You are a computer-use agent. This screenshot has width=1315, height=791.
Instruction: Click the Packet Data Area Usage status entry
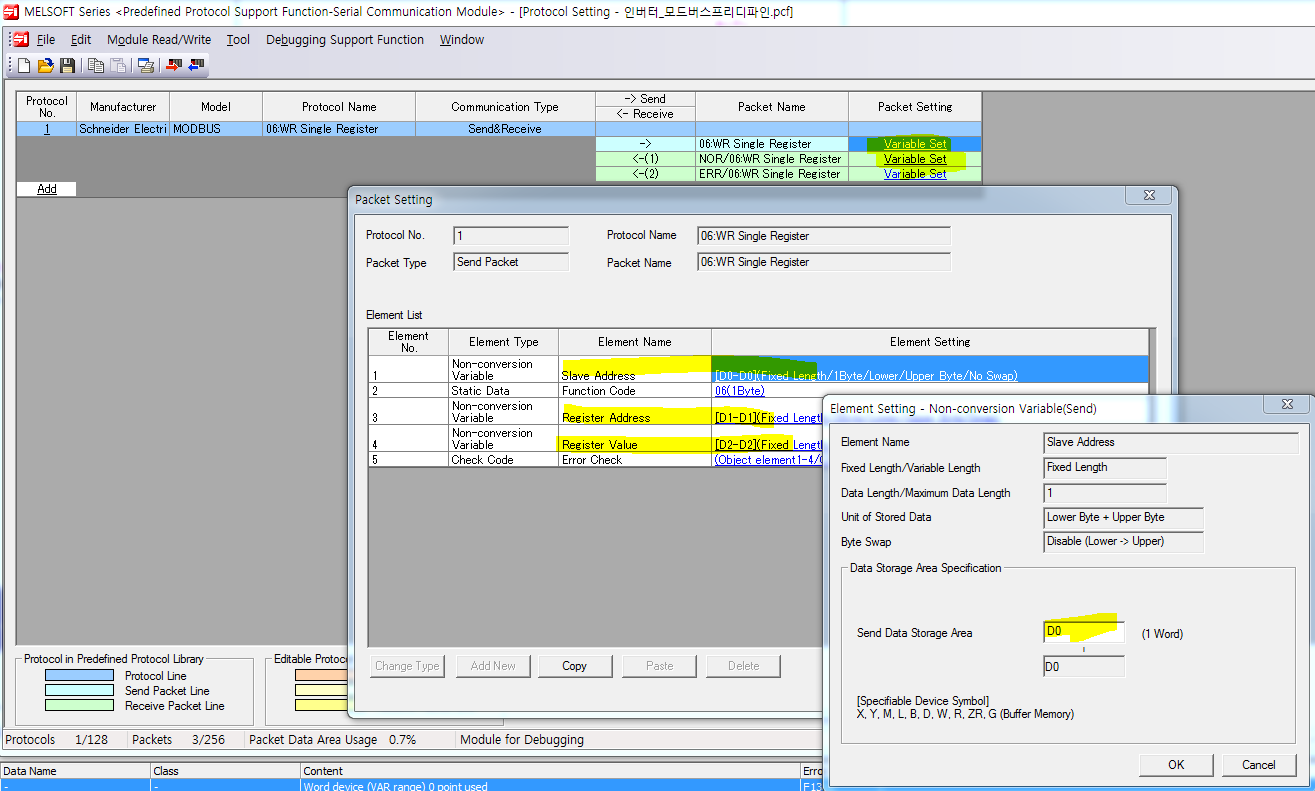click(x=332, y=740)
